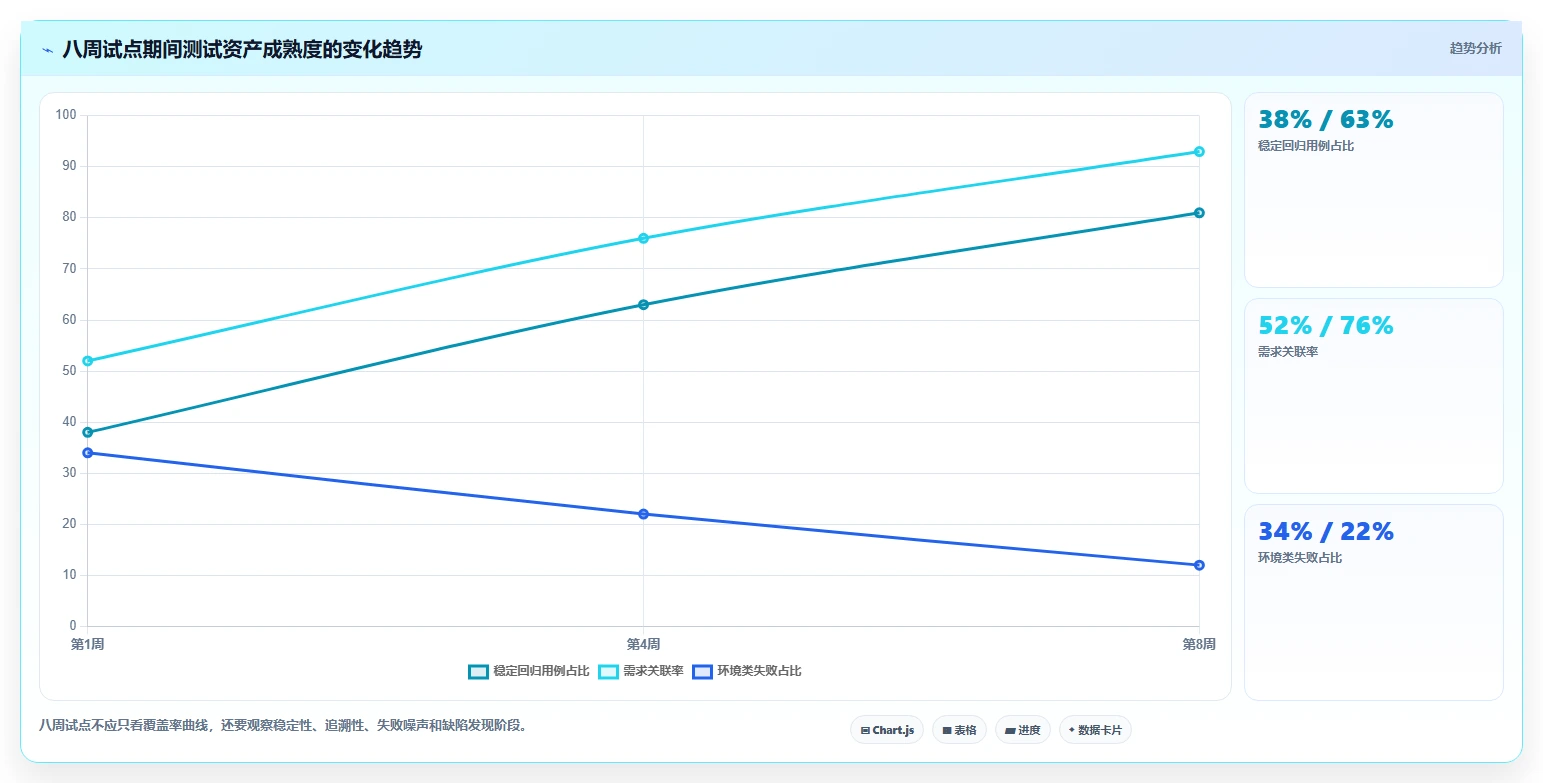
Task: Click the icon inside the 进度 tag
Action: 1010,731
